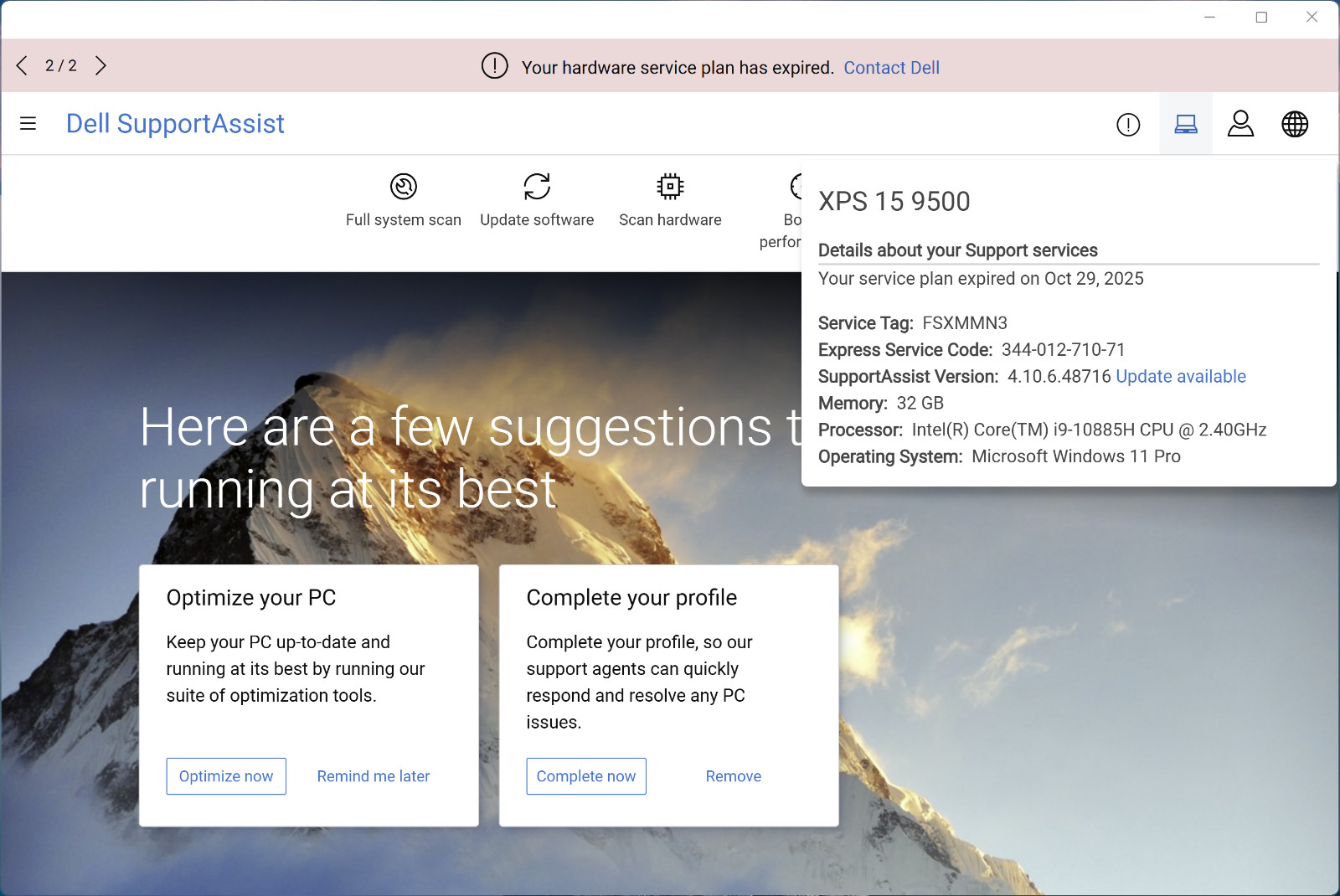Click Express Service Code 344-012-710-71
Image resolution: width=1340 pixels, height=896 pixels.
(1064, 350)
